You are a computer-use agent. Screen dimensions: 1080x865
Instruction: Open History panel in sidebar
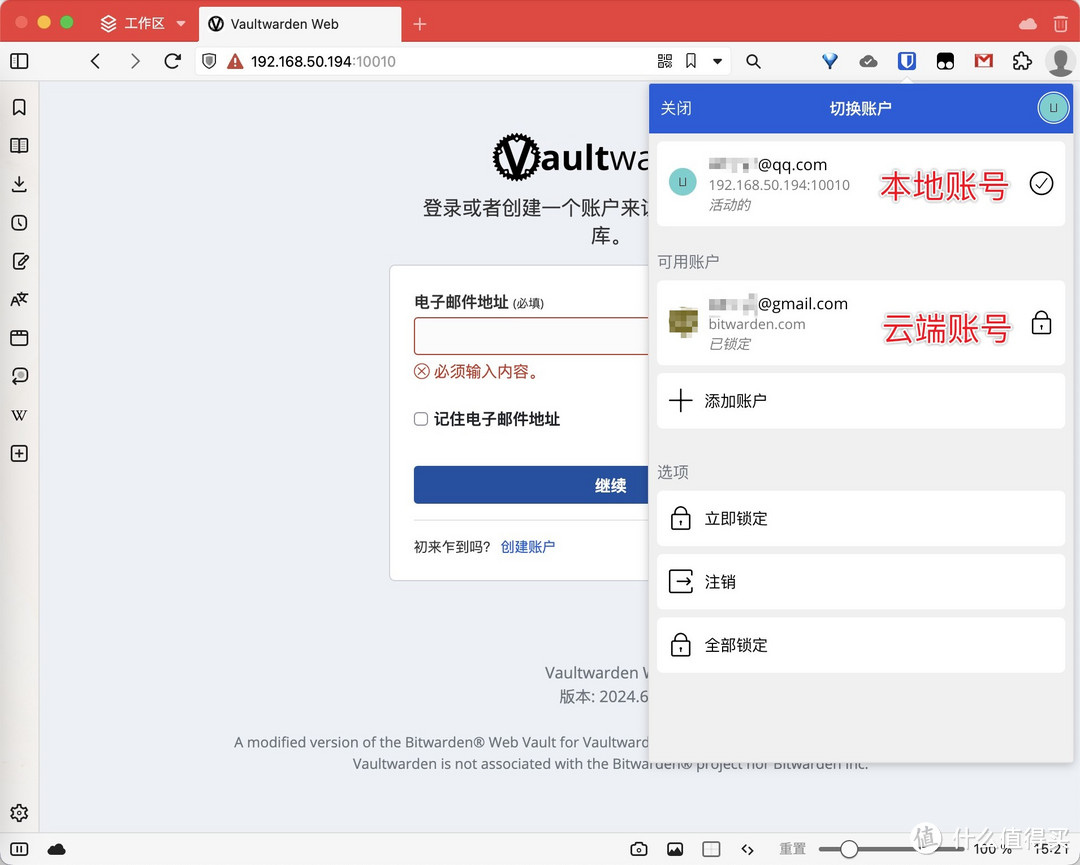click(19, 222)
